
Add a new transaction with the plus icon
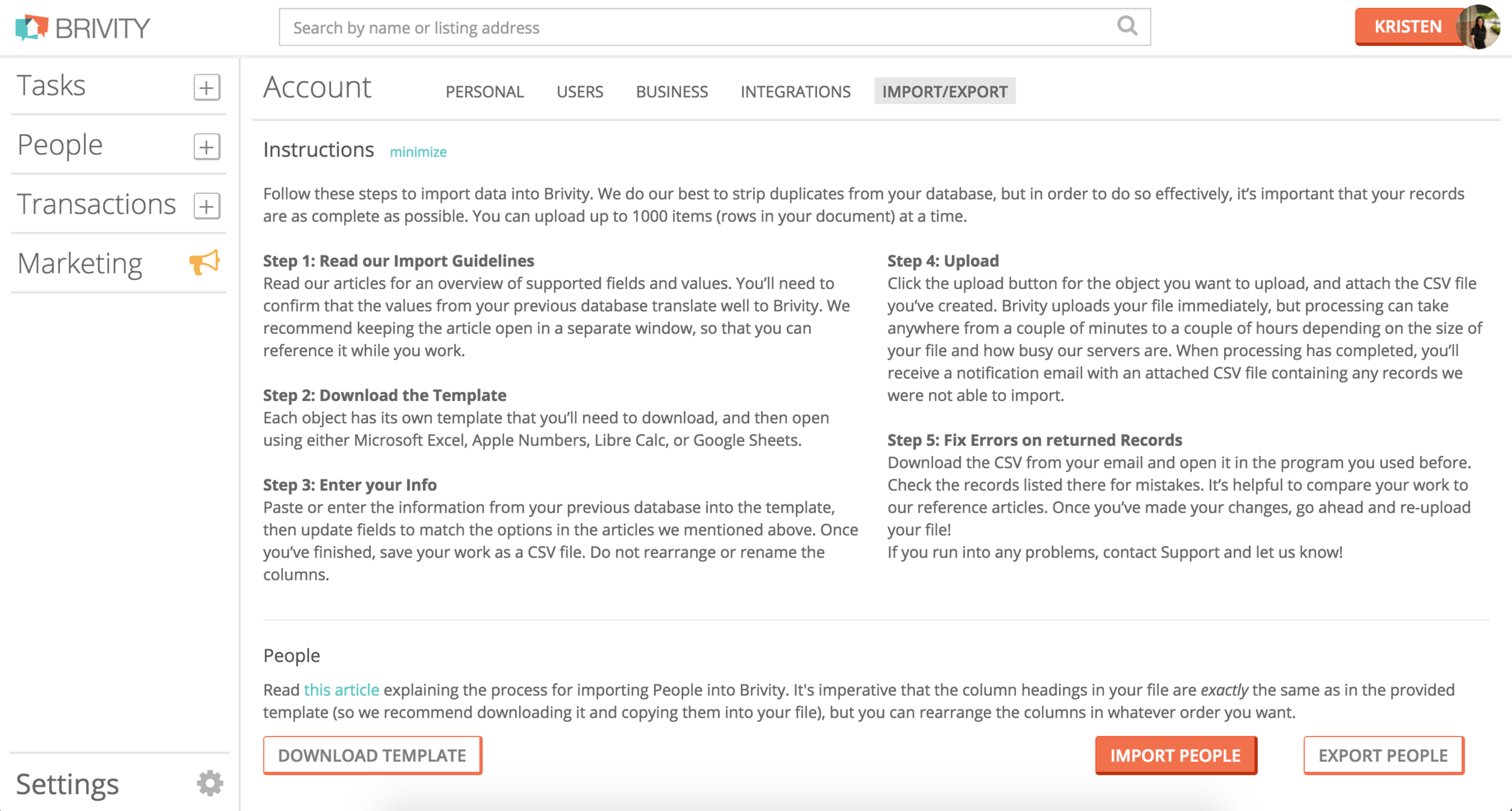pyautogui.click(x=207, y=206)
